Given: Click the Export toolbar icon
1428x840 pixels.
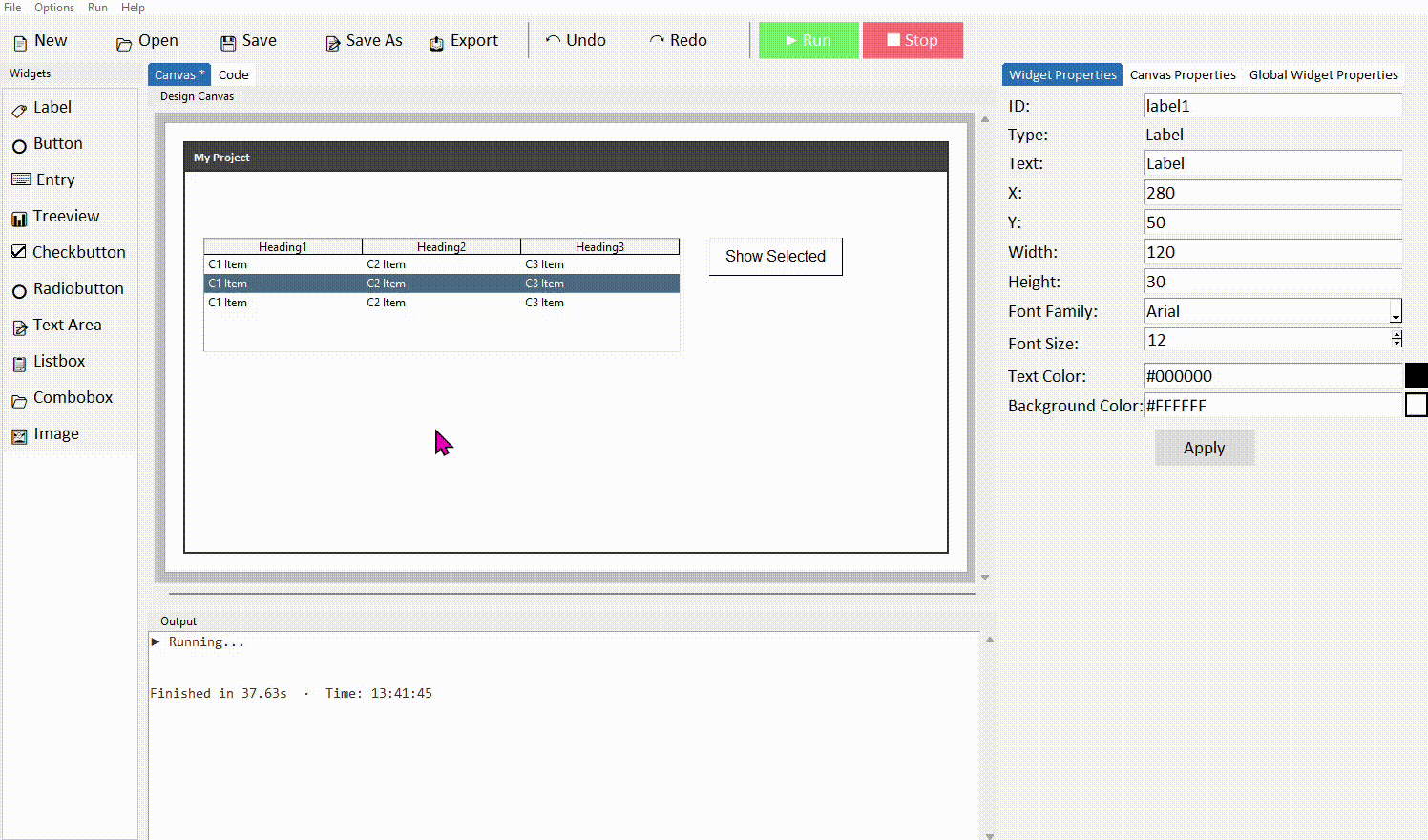Looking at the screenshot, I should click(436, 41).
